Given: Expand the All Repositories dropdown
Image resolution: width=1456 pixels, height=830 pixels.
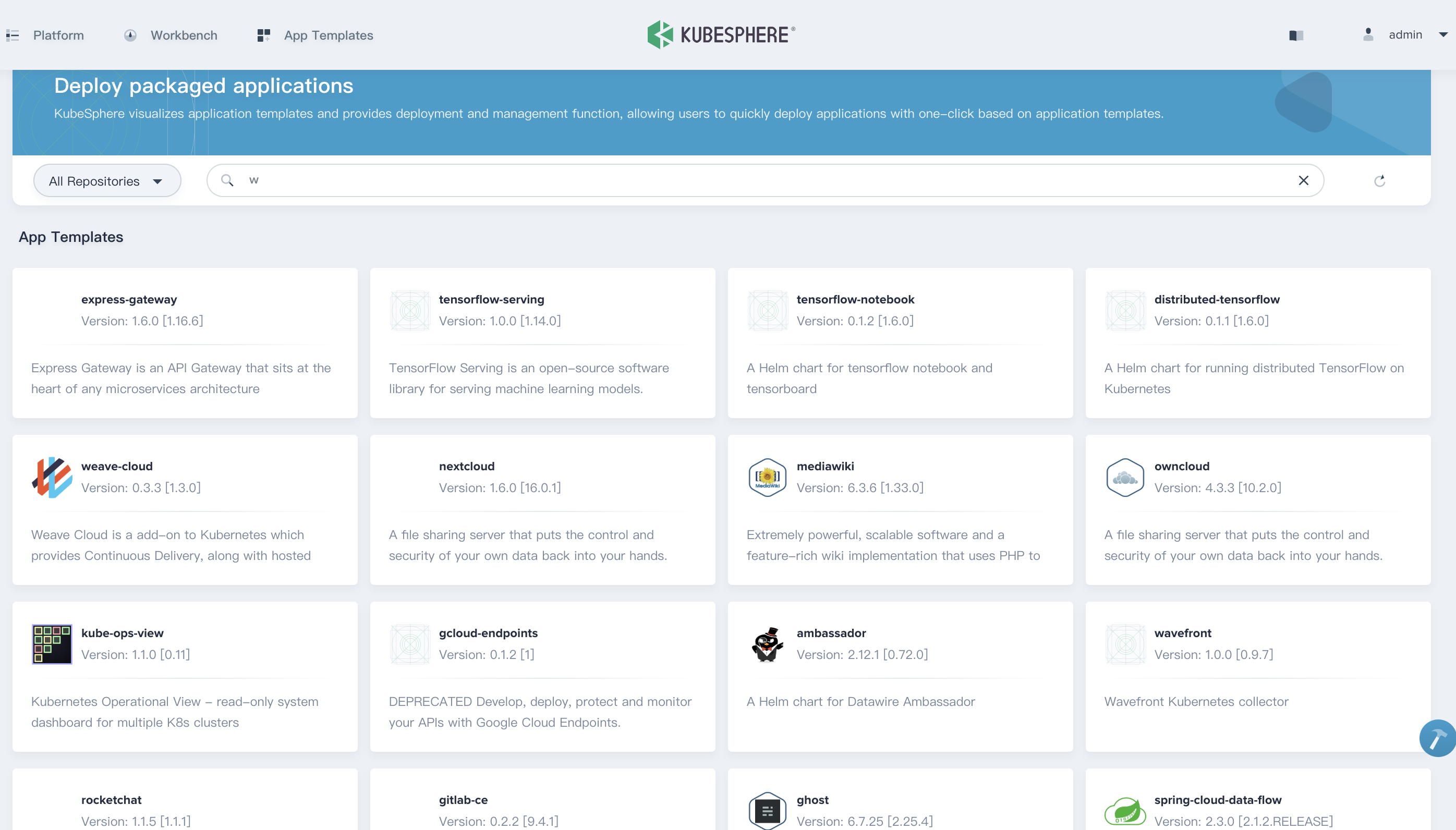Looking at the screenshot, I should point(107,181).
